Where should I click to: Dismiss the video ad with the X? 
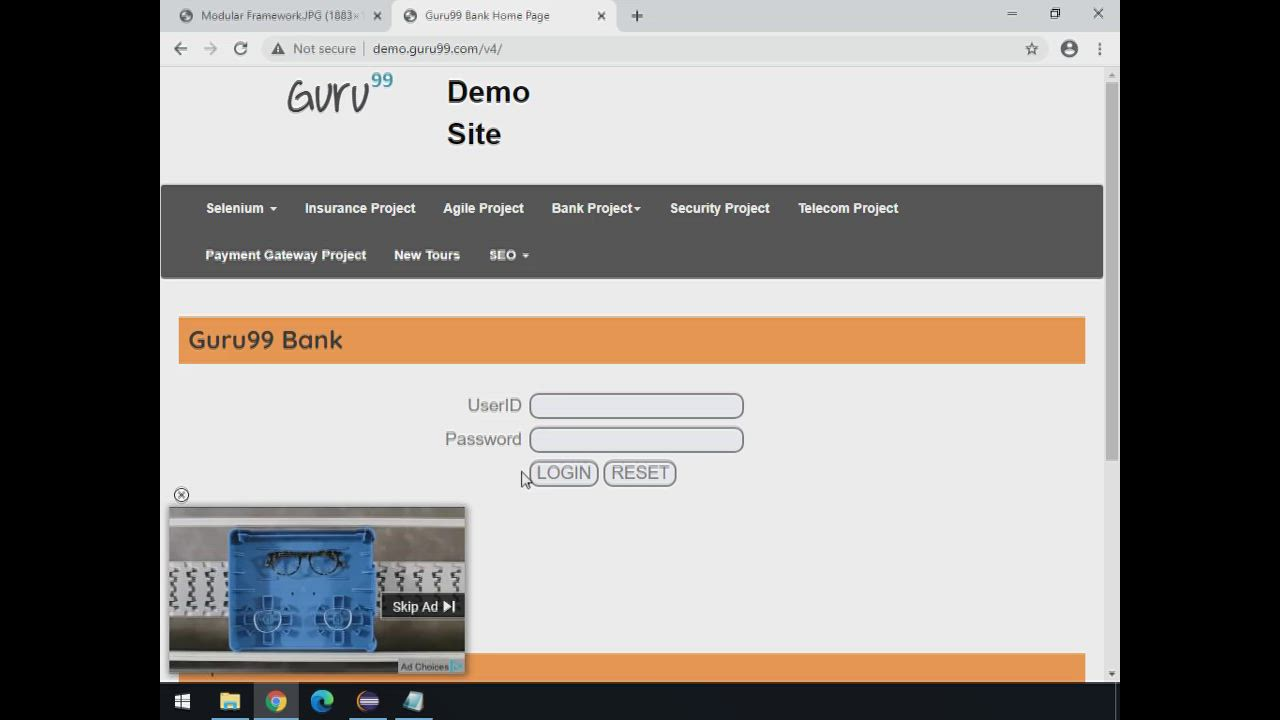tap(181, 495)
